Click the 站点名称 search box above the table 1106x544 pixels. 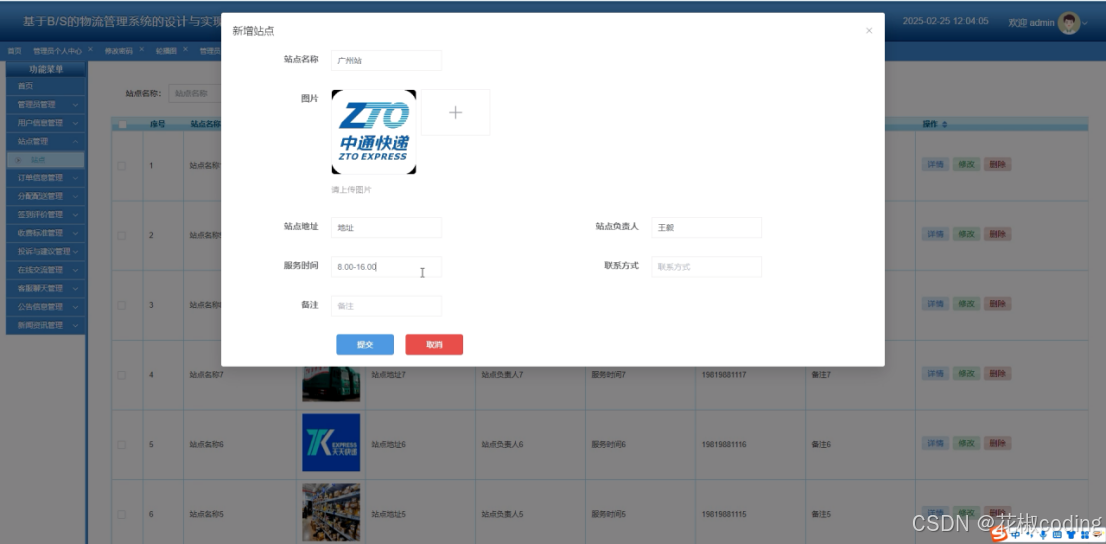click(x=195, y=92)
